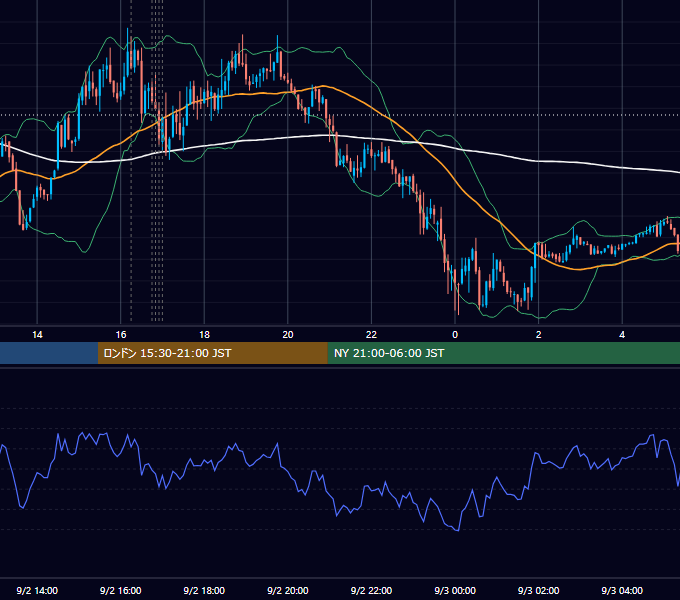This screenshot has width=680, height=600.
Task: Click the '9/2 14:00' time label
Action: point(37,591)
